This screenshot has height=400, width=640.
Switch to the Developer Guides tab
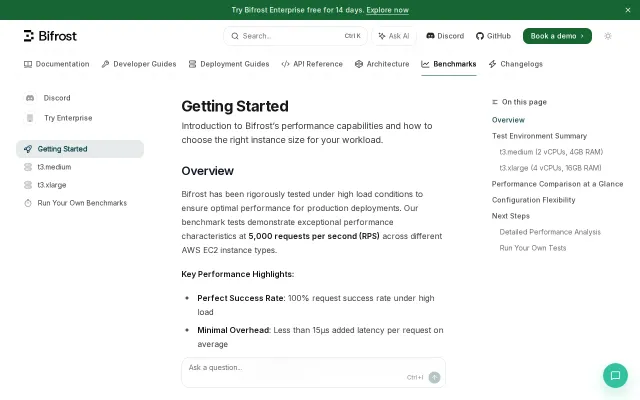tap(139, 64)
